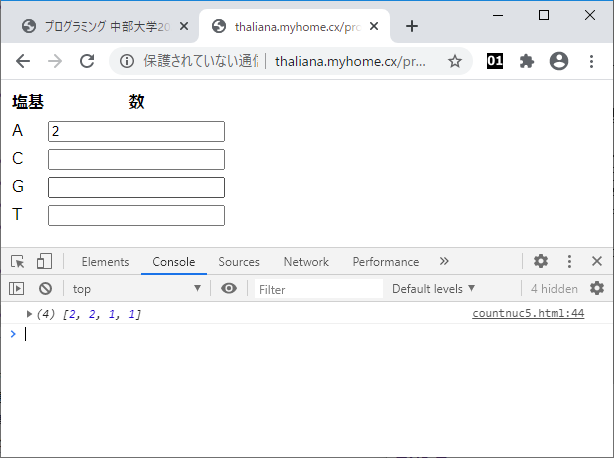The height and width of the screenshot is (458, 614).
Task: Reload the current page
Action: click(87, 61)
